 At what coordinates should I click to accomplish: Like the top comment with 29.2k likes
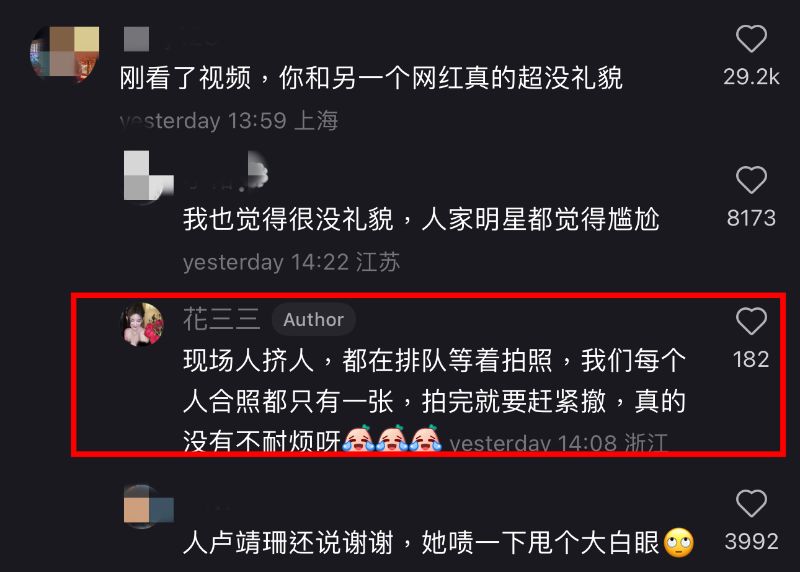[x=751, y=39]
